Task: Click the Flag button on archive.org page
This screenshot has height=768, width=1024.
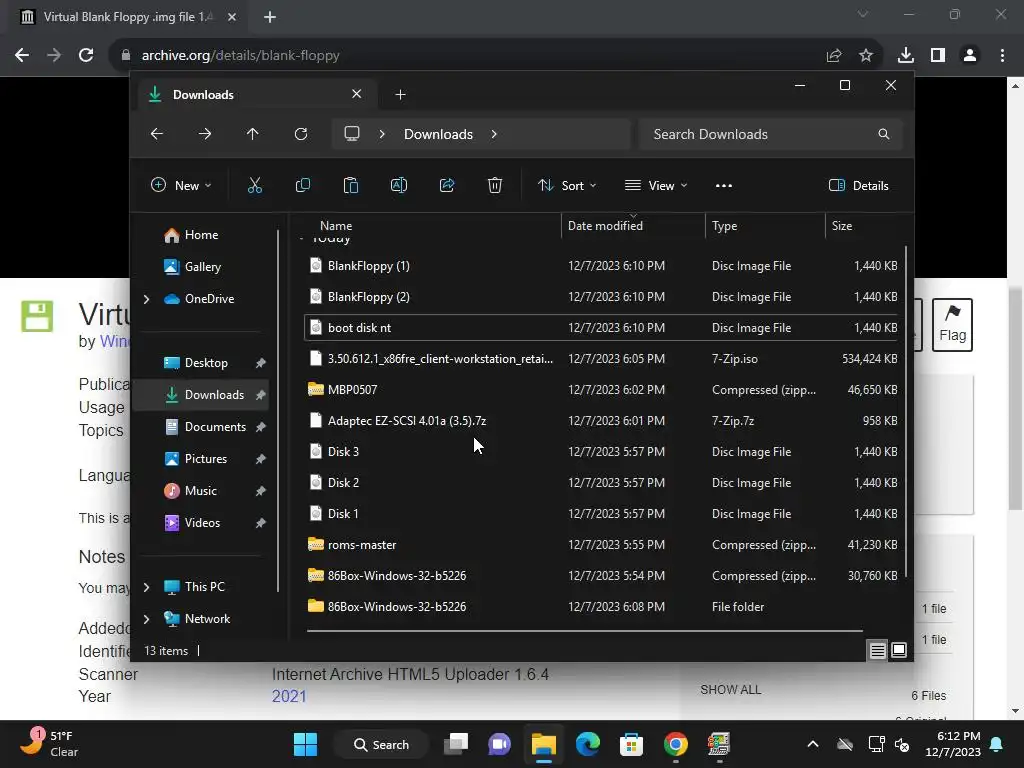Action: coord(952,325)
